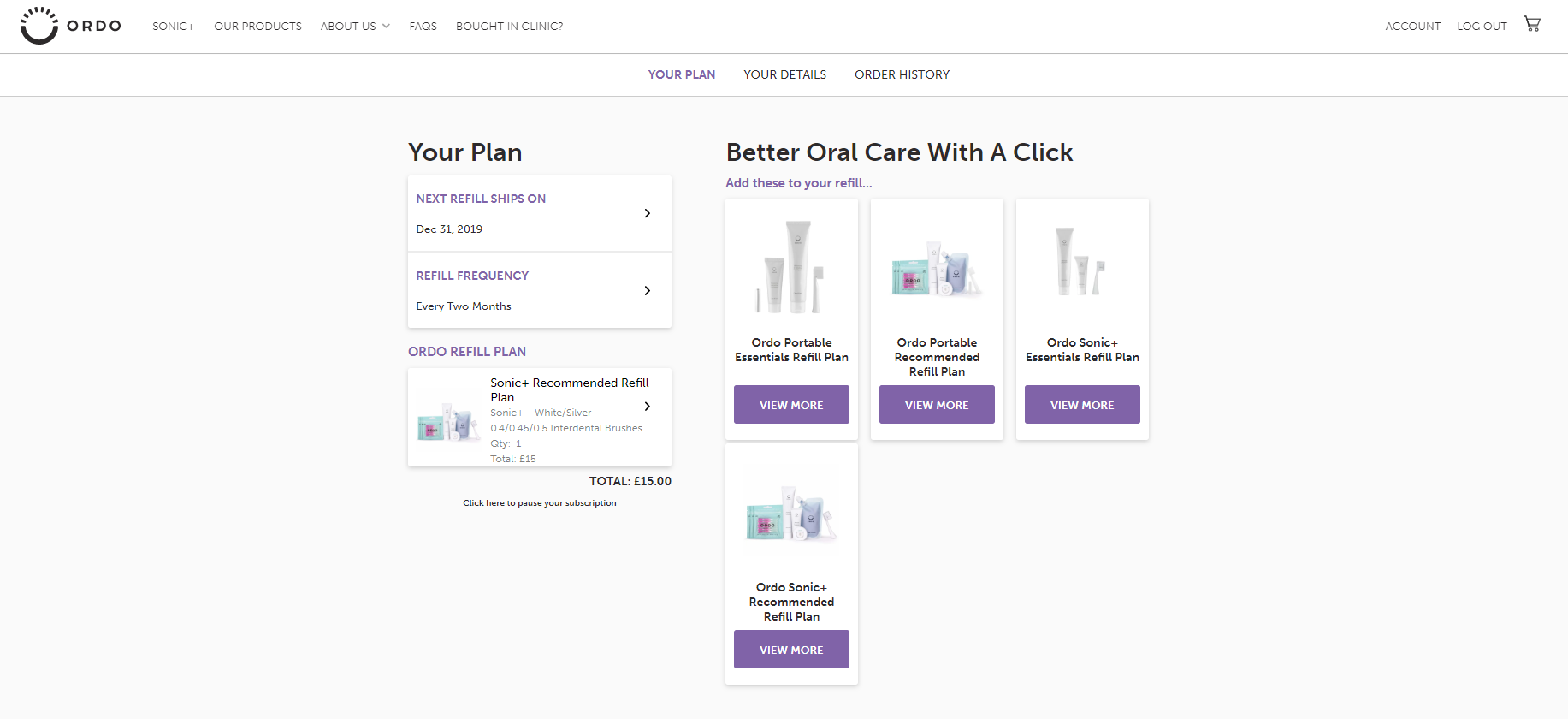Screen dimensions: 1568x719
Task: Click the Next Refill Ships On label
Action: tap(481, 199)
